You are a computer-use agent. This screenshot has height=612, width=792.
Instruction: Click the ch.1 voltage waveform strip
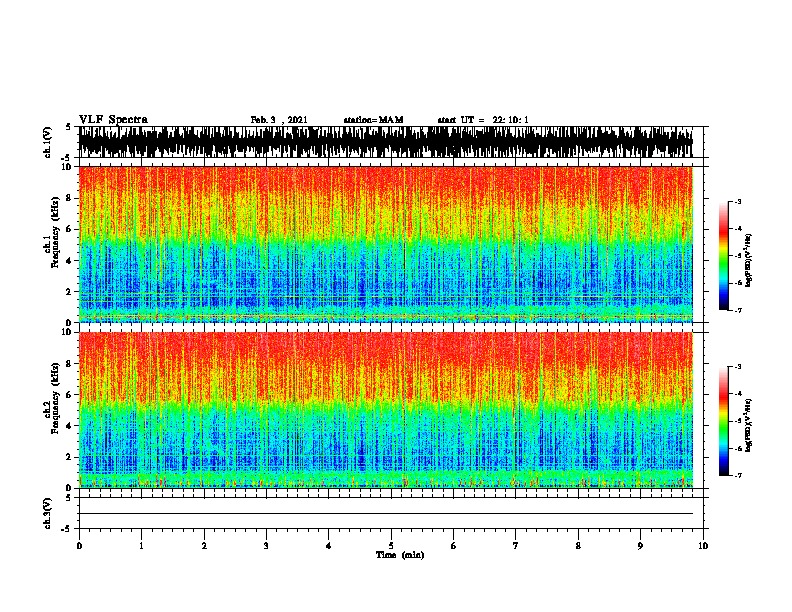click(x=386, y=142)
